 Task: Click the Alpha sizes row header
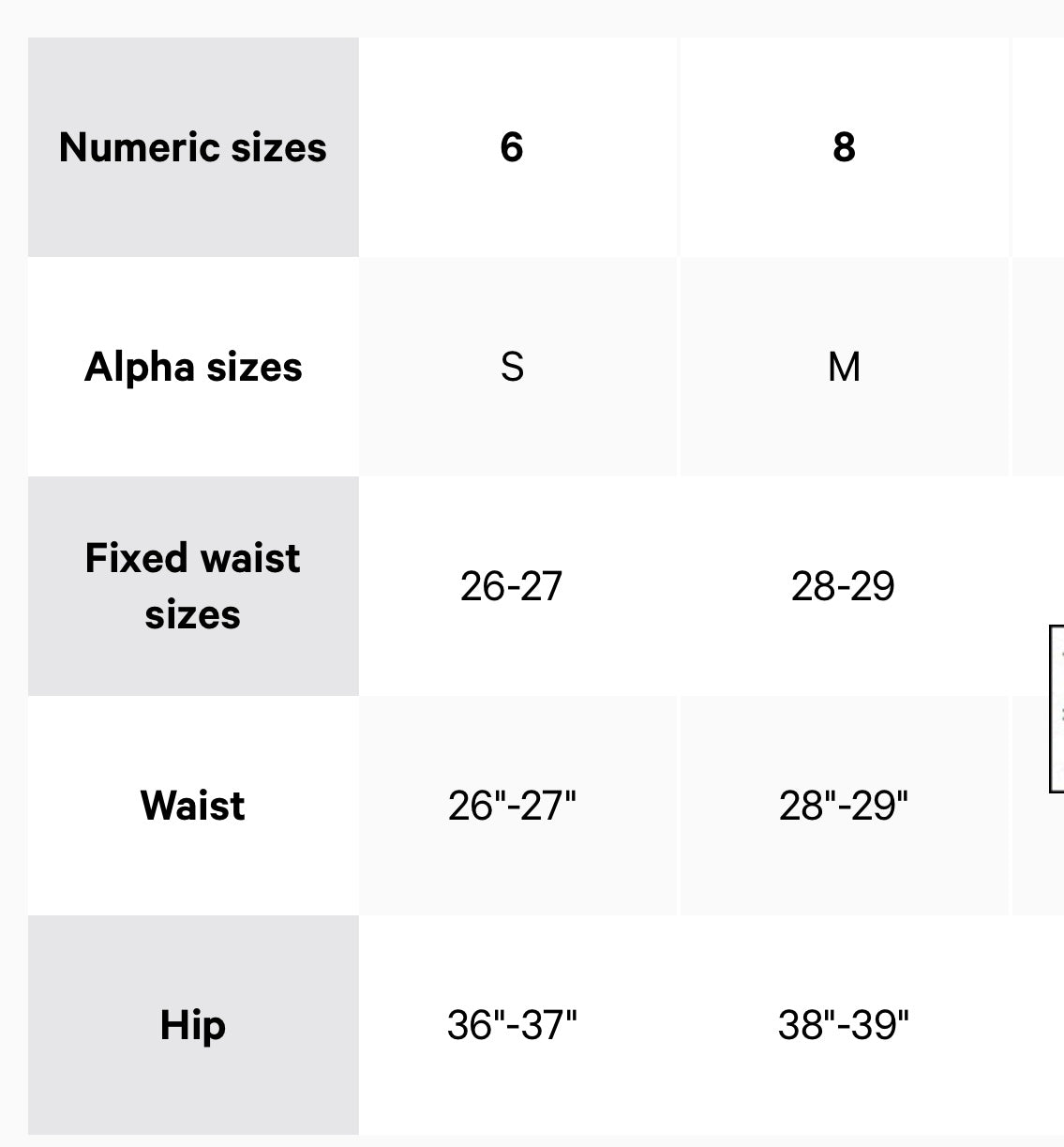(193, 367)
